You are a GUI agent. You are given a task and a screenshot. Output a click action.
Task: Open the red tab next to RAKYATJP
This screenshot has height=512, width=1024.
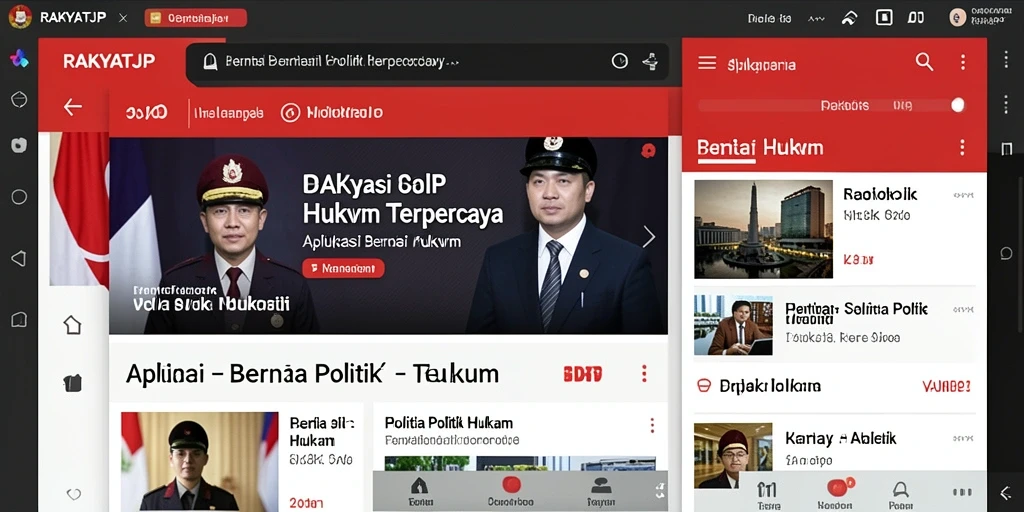(x=196, y=18)
